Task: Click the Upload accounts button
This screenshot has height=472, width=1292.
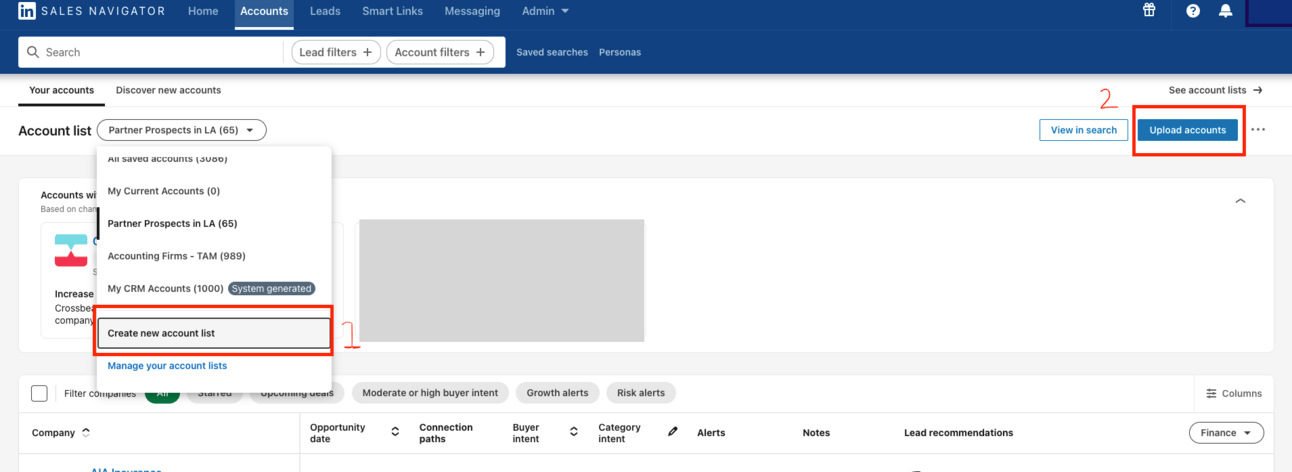Action: click(1187, 130)
